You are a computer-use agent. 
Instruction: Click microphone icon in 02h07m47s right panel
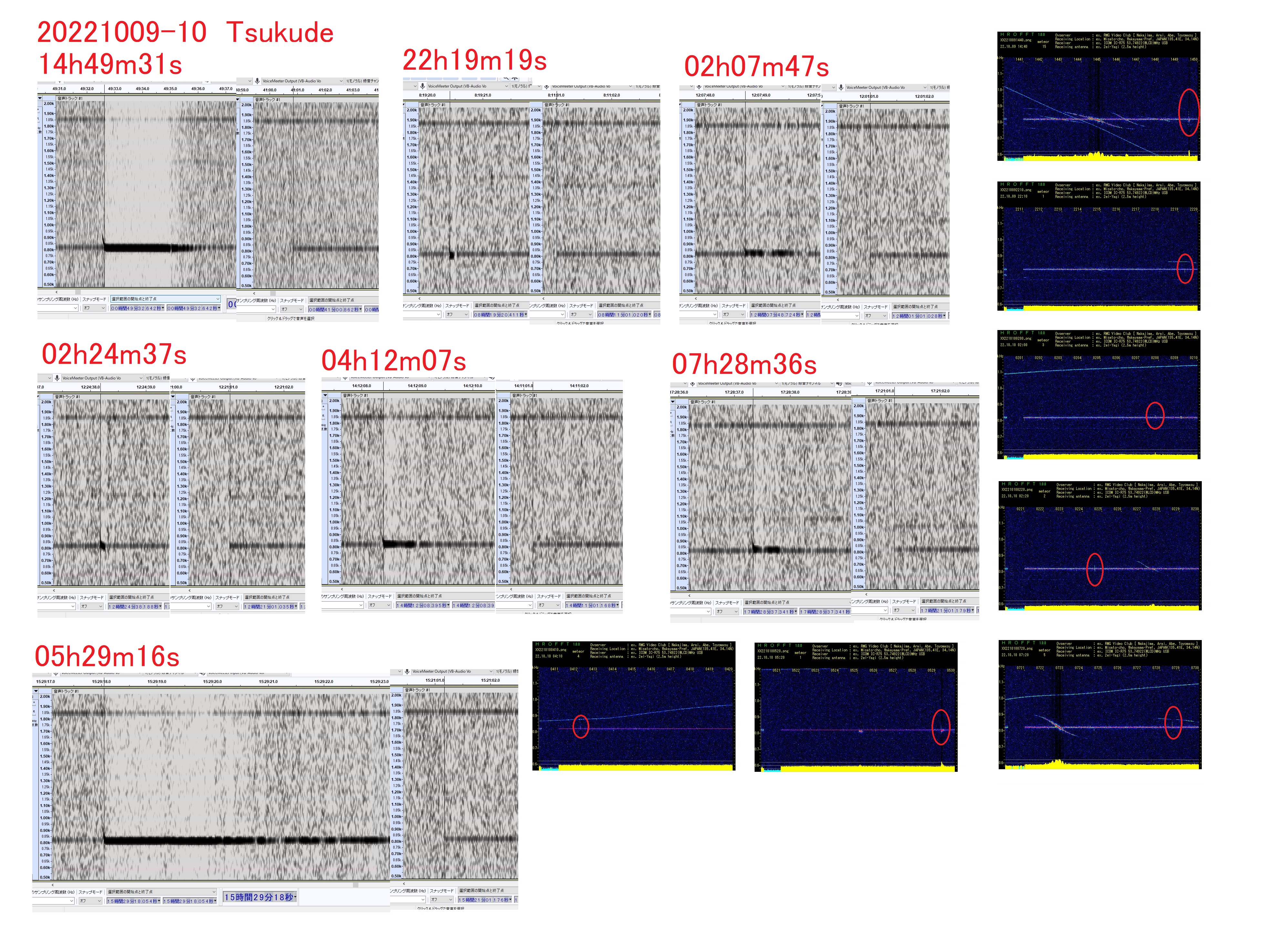tap(841, 87)
